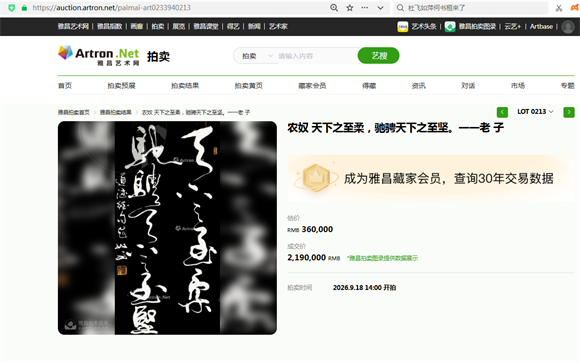Click the orange extension icon at top right
Screen dimensions: 580x362
tap(575, 8)
